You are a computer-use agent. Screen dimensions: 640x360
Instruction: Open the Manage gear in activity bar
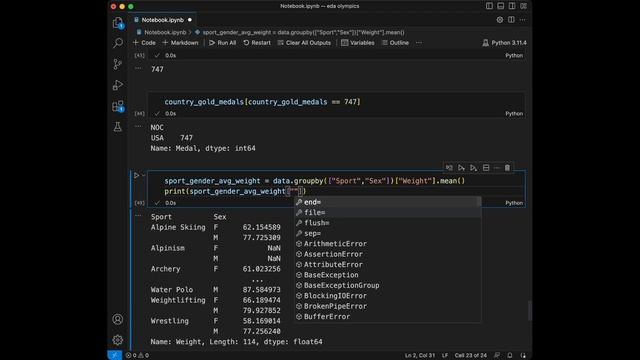pos(118,340)
